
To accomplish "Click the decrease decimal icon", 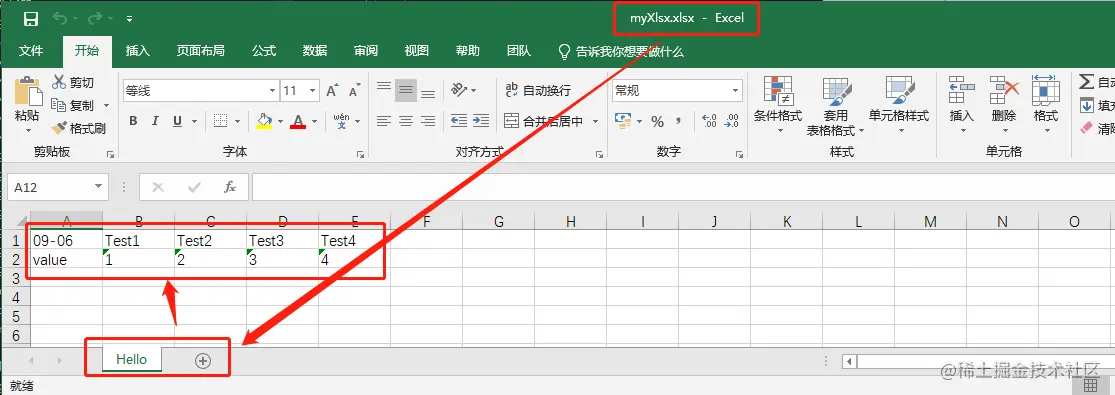I will [731, 121].
